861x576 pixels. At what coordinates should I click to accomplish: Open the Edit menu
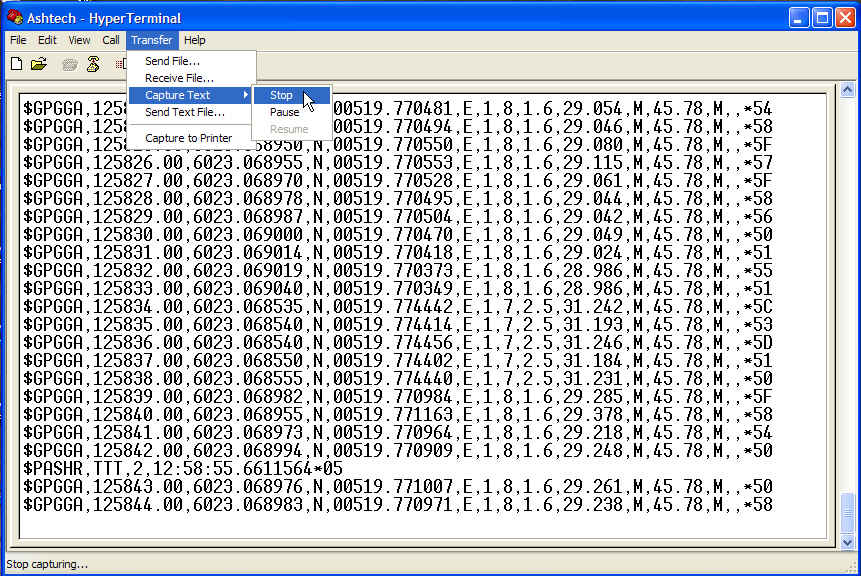pyautogui.click(x=47, y=40)
